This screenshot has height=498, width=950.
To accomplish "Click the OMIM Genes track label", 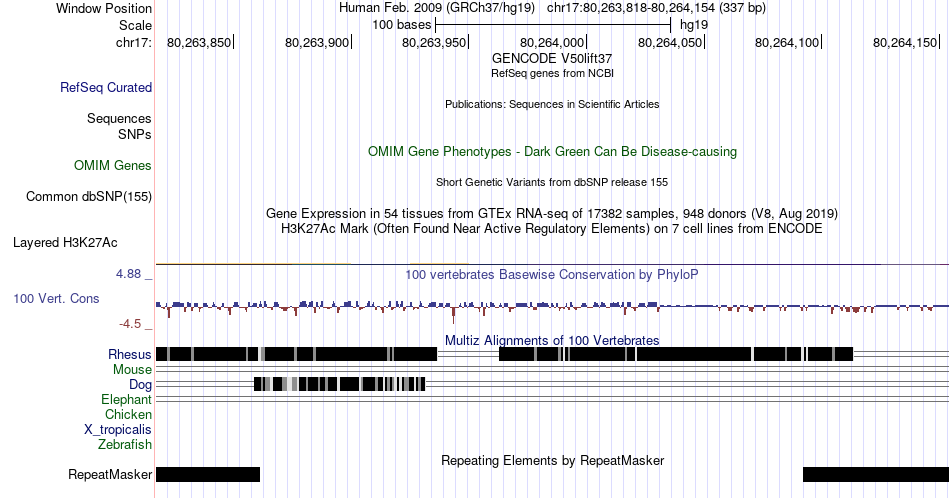I will pyautogui.click(x=113, y=165).
